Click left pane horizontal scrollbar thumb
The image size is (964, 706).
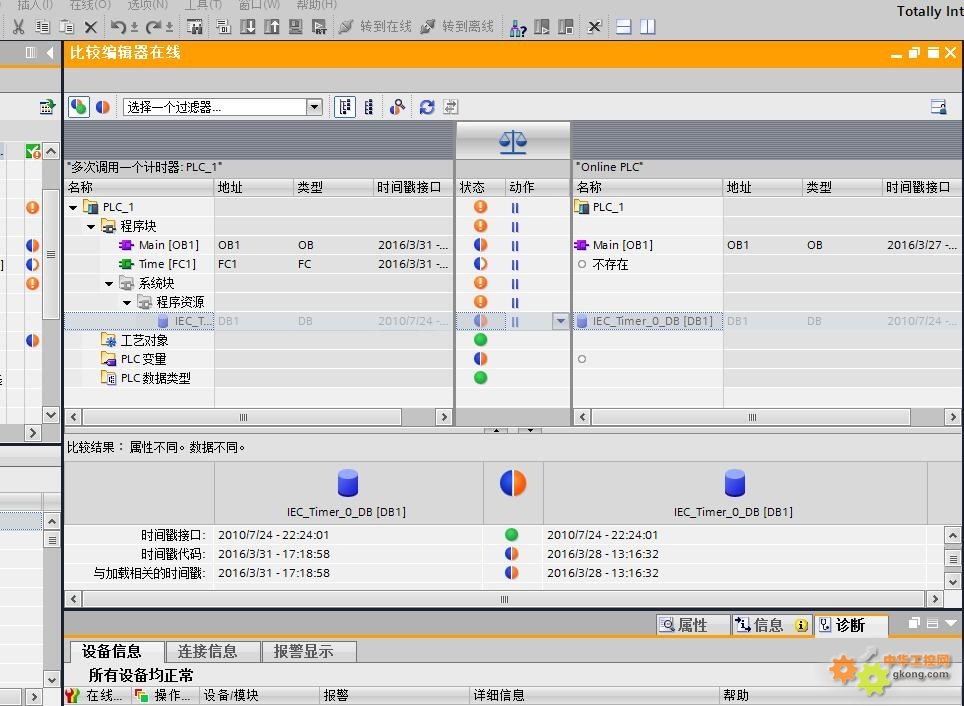click(243, 418)
